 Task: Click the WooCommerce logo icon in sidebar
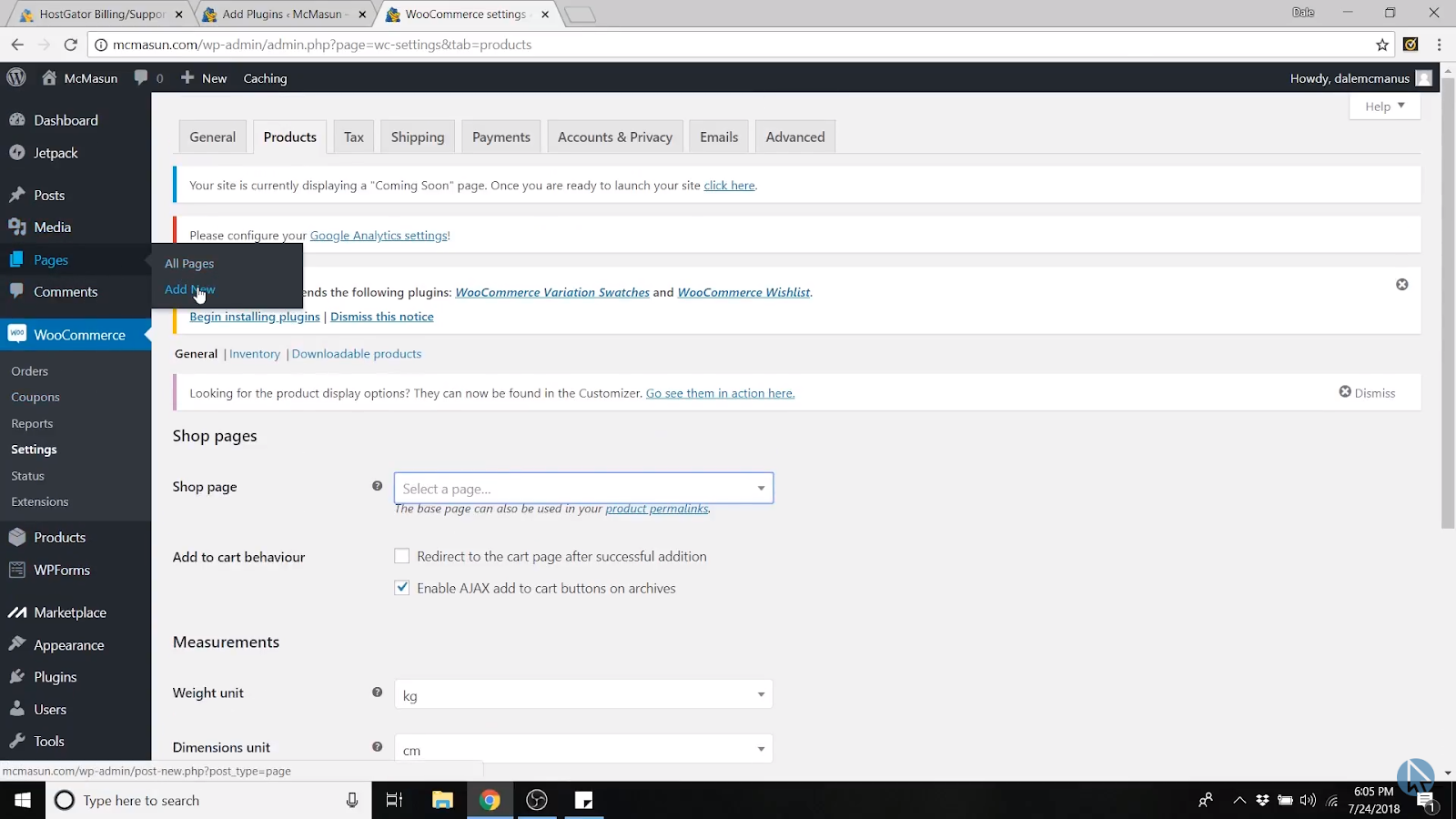click(x=17, y=334)
